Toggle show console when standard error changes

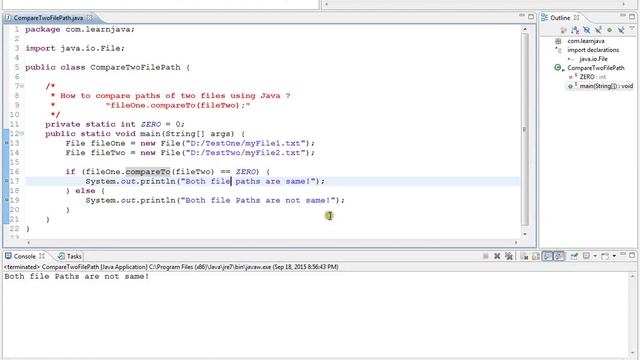pyautogui.click(x=559, y=256)
